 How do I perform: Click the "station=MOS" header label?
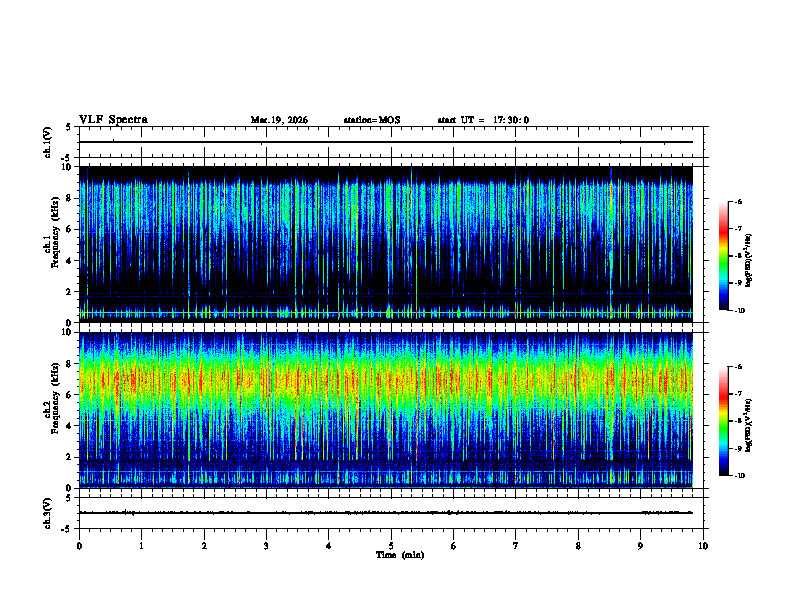(372, 120)
